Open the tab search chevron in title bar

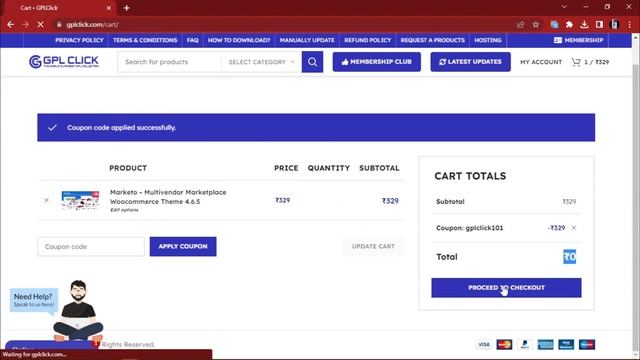[x=564, y=7]
